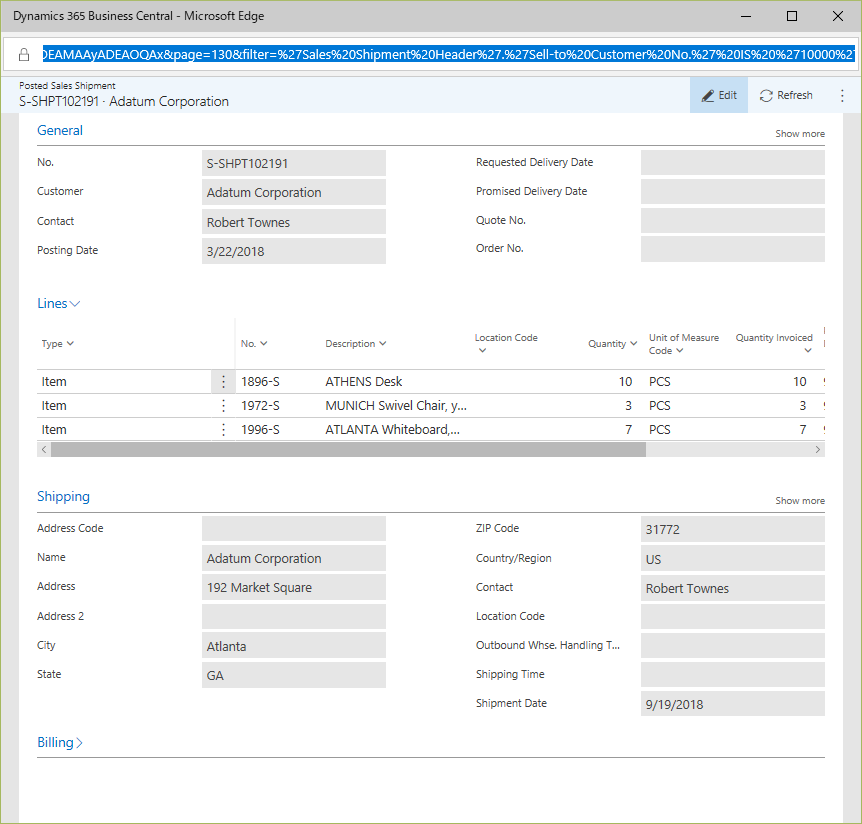Click the ZIP Code field 31772

click(x=733, y=529)
